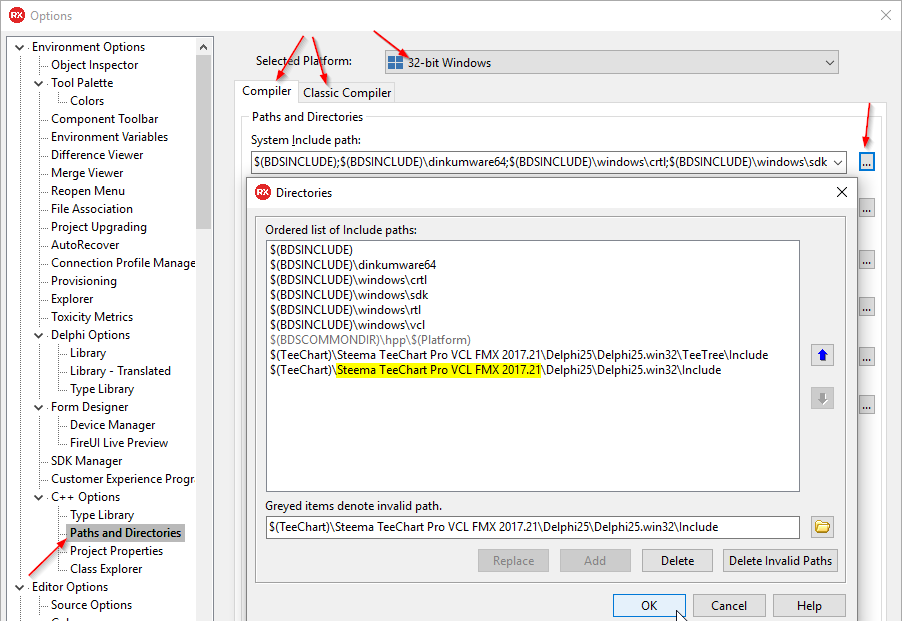Screen dimensions: 902x621
Task: Select Provisioning tree item
Action: click(x=83, y=281)
